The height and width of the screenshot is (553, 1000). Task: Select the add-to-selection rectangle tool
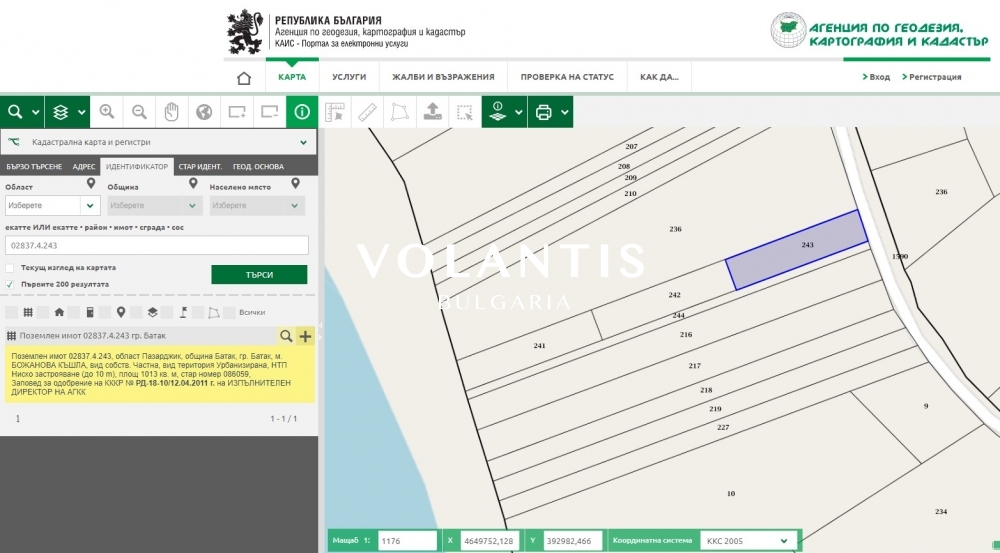(x=237, y=112)
